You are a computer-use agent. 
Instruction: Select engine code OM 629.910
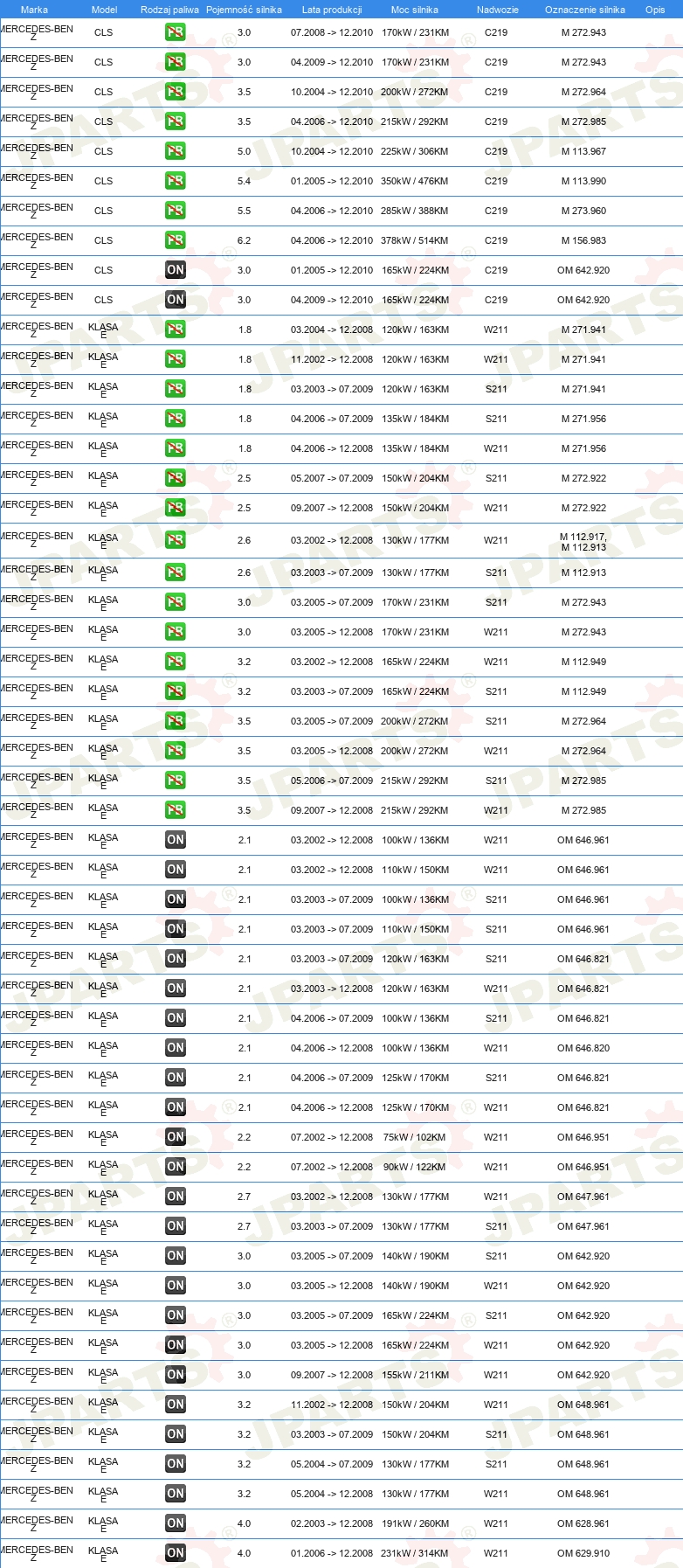tap(583, 1553)
